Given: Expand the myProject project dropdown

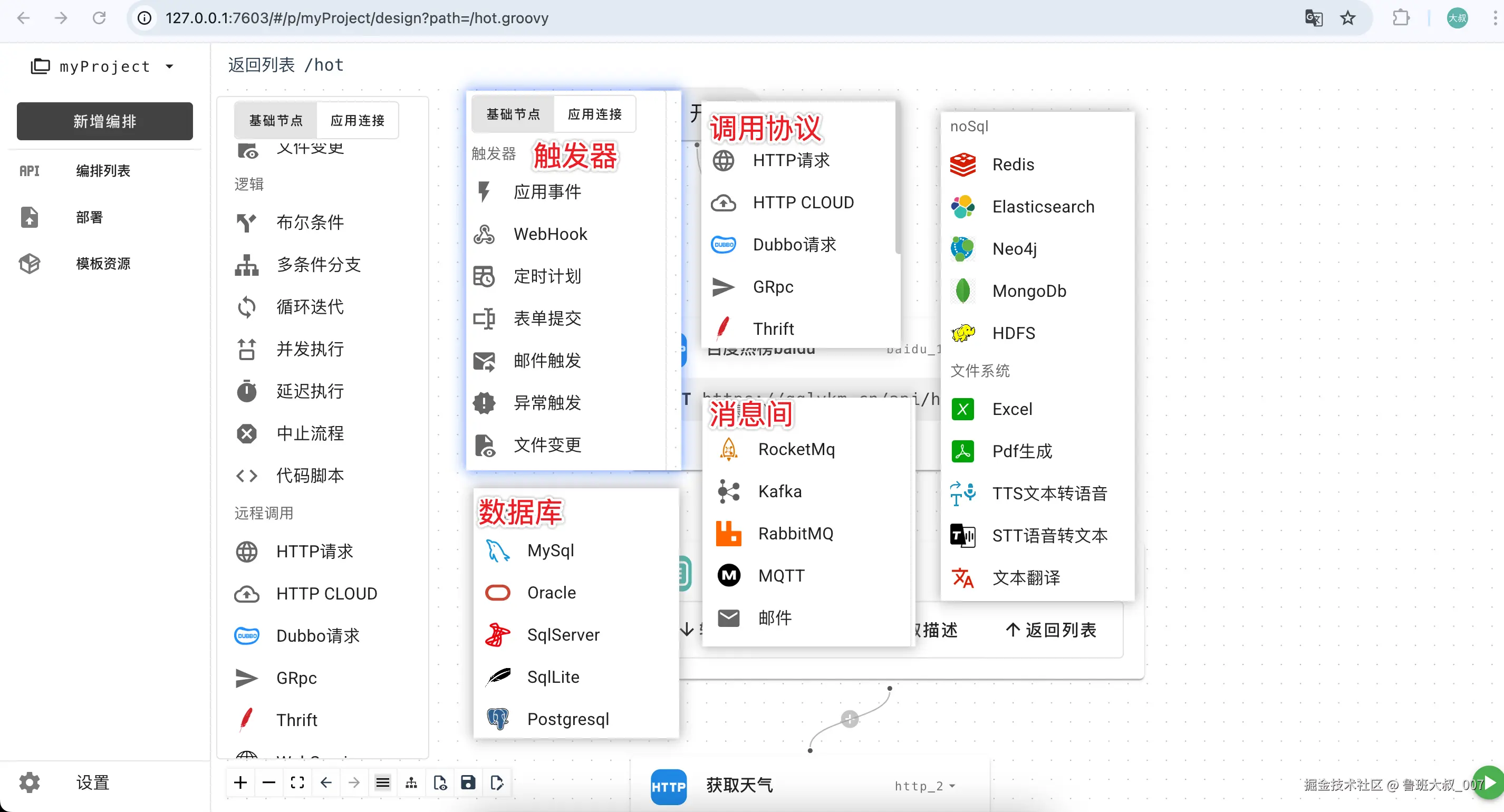Looking at the screenshot, I should pos(169,66).
